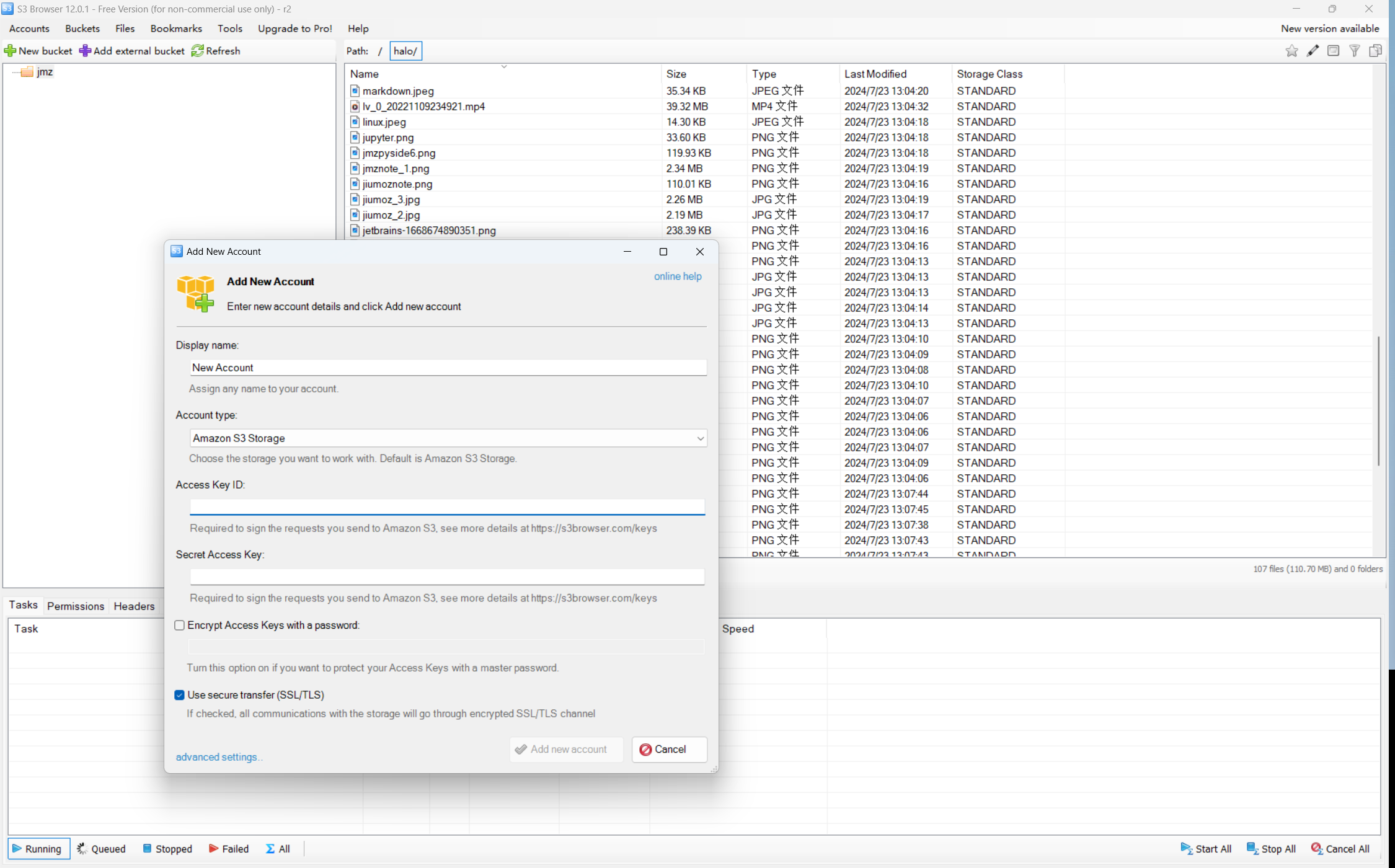
Task: Click the lv_0_20221109234921.mp4 video icon
Action: 355,106
